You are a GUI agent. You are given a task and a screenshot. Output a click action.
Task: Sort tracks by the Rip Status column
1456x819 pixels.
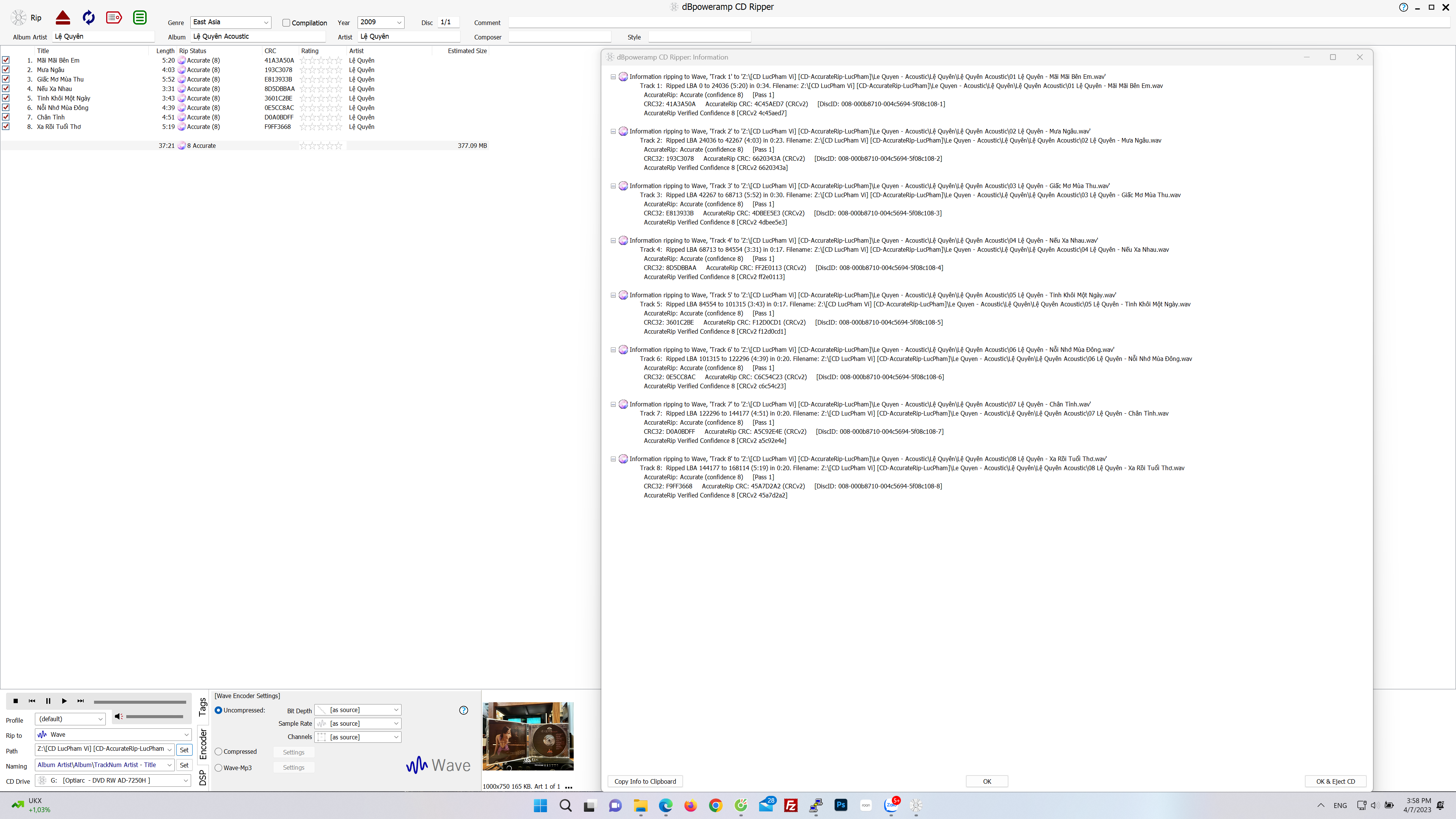tap(193, 51)
